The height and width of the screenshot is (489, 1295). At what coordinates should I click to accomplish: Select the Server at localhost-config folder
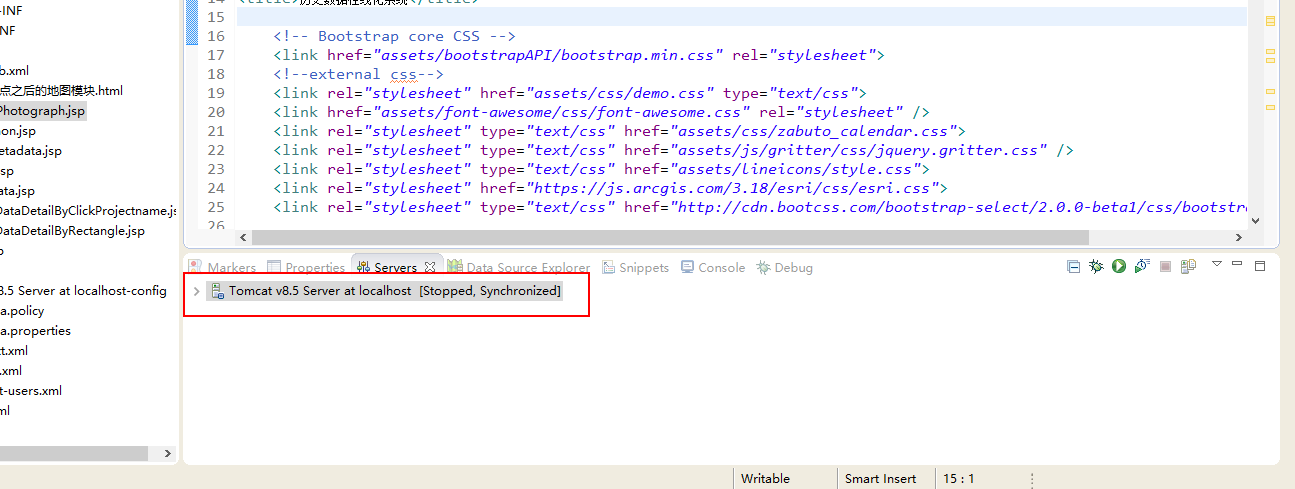tap(83, 291)
